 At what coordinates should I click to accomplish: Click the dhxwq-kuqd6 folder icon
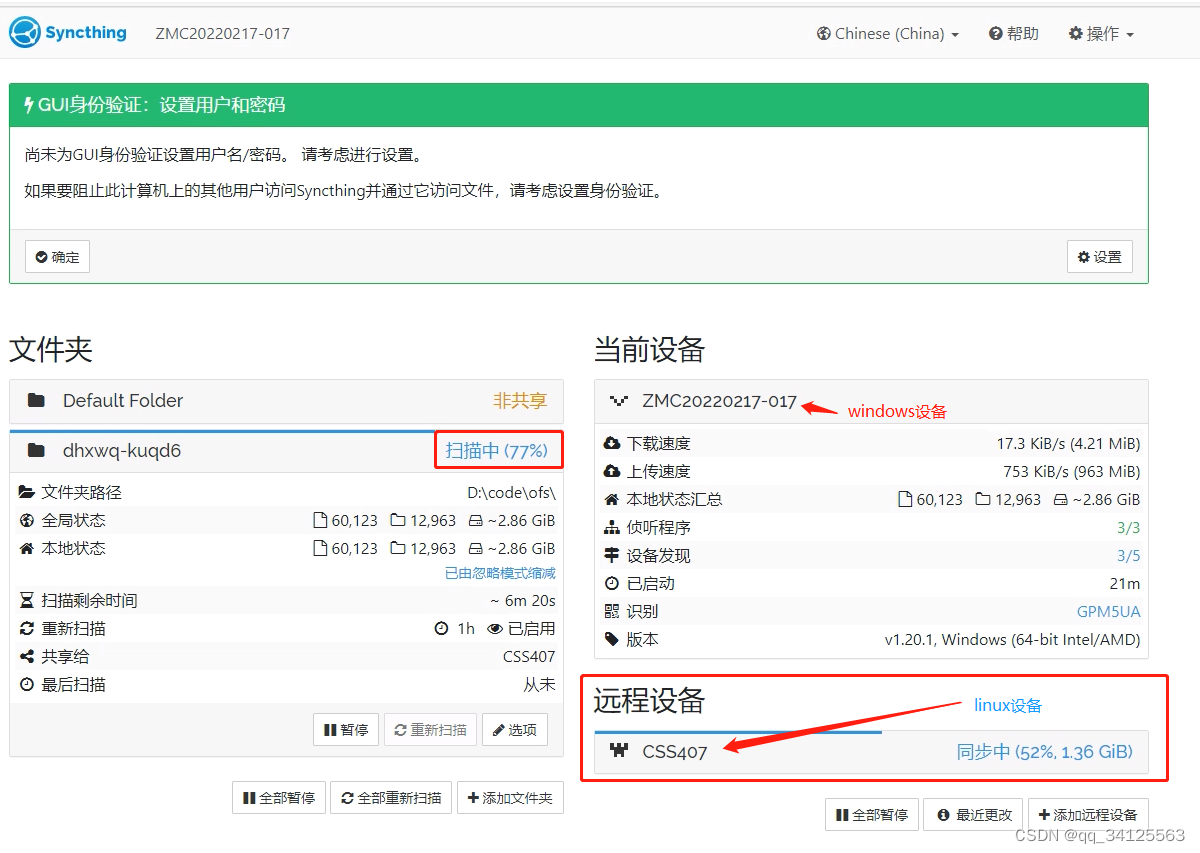(x=37, y=451)
